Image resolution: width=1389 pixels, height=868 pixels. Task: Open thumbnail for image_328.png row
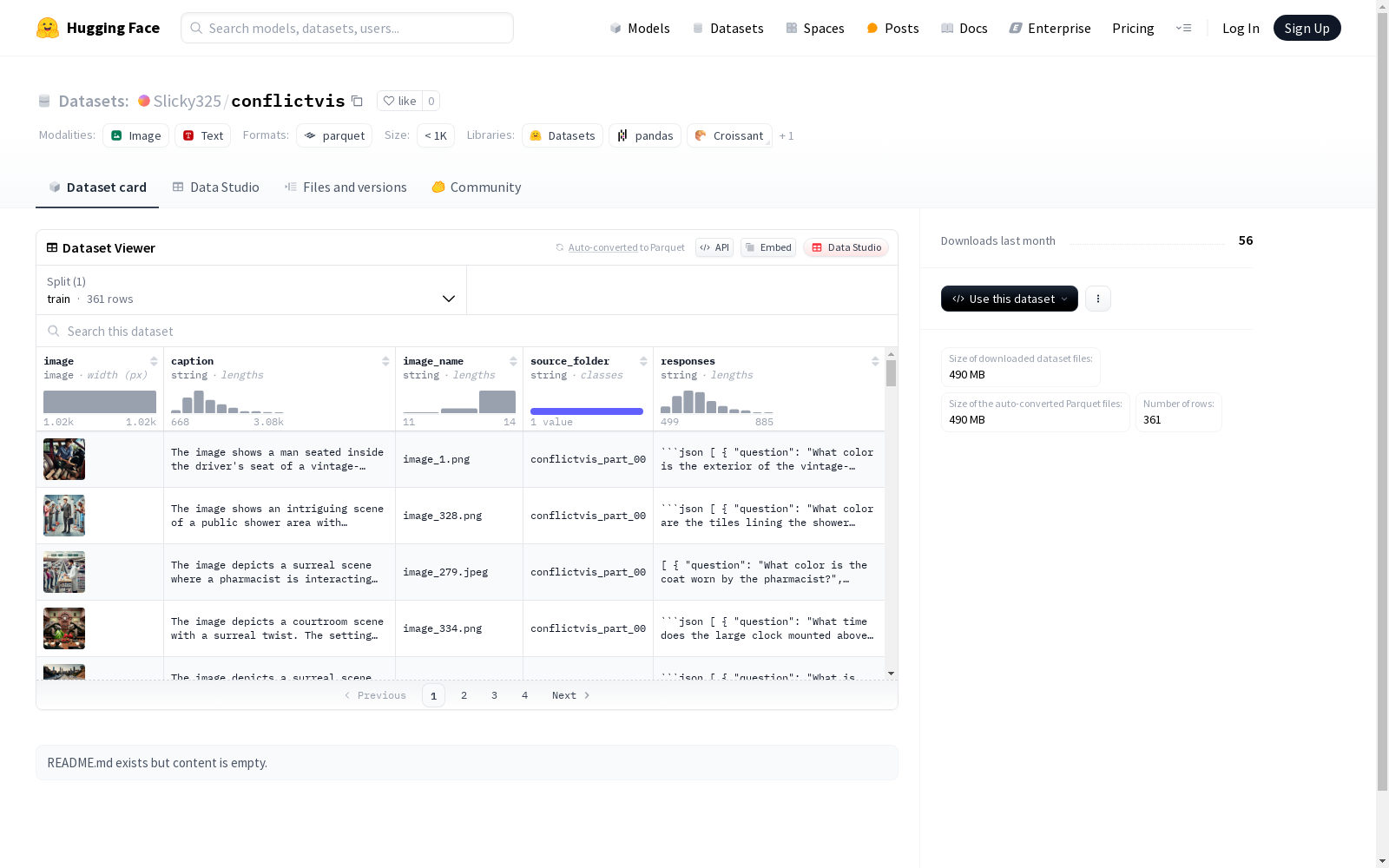pos(64,516)
